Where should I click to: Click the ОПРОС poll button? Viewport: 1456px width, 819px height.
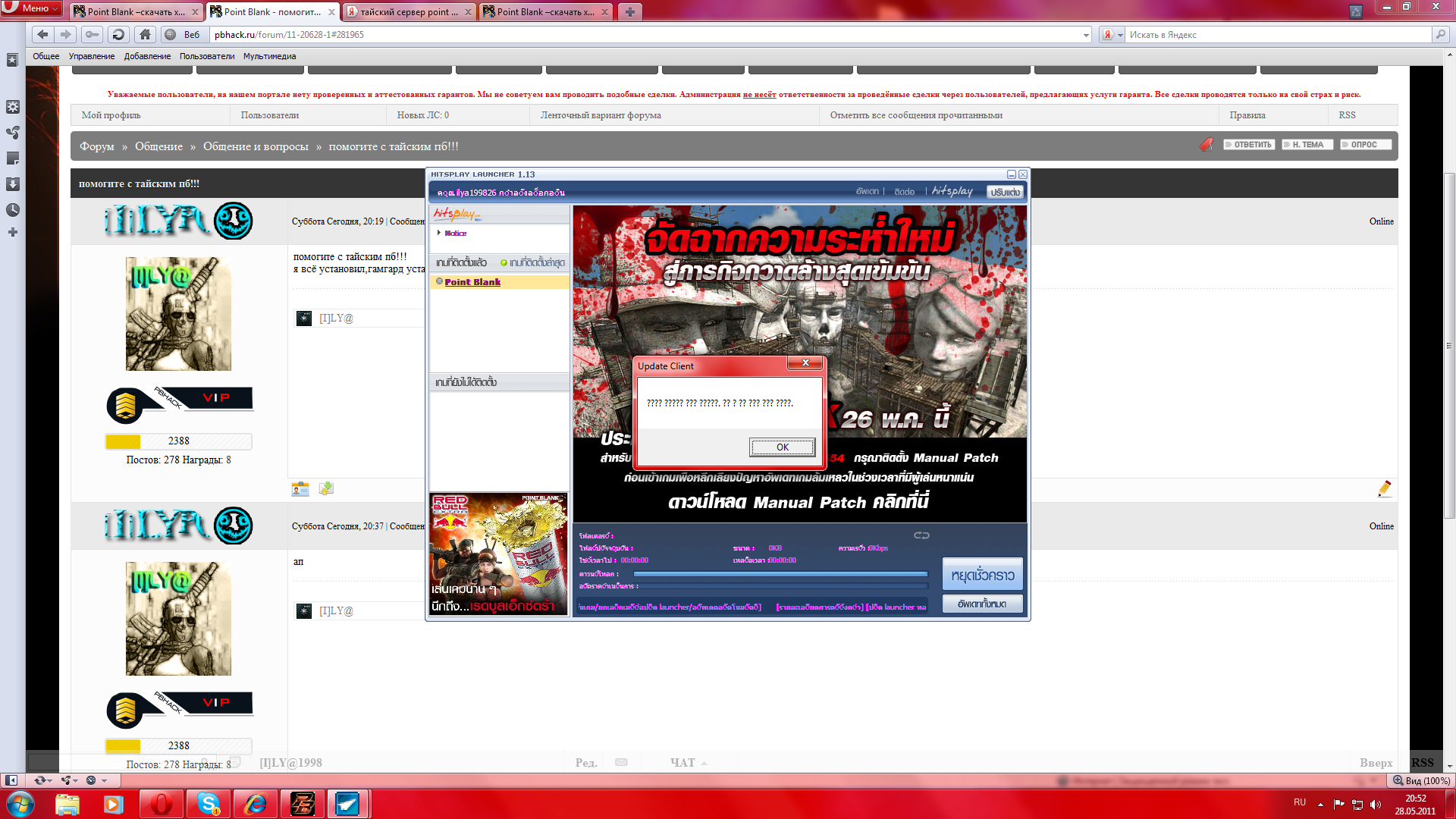pos(1365,145)
